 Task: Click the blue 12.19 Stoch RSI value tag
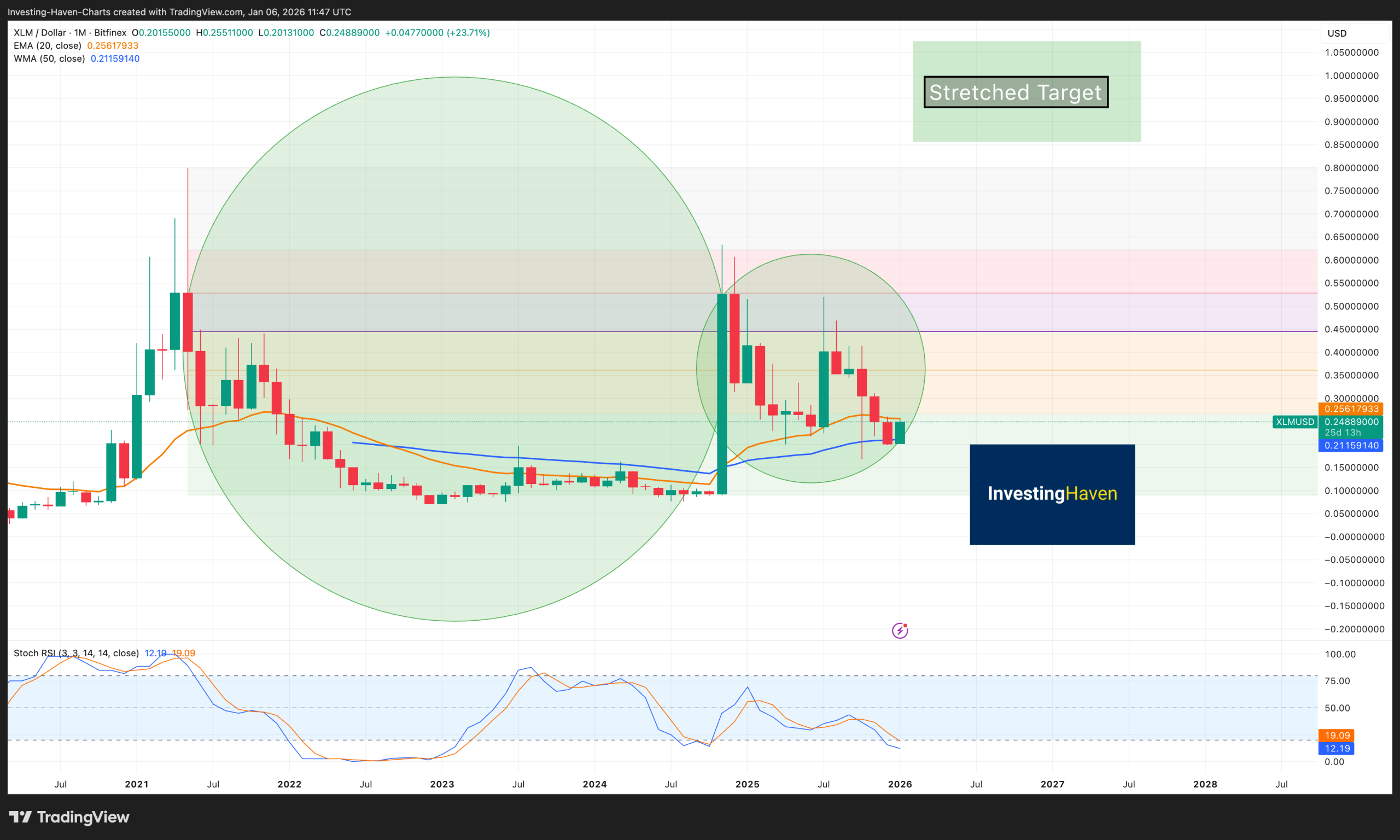point(1337,748)
